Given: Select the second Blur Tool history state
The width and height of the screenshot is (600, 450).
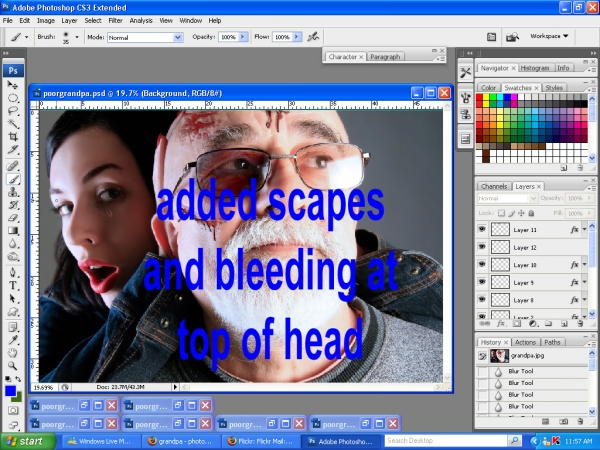Looking at the screenshot, I should coord(532,383).
